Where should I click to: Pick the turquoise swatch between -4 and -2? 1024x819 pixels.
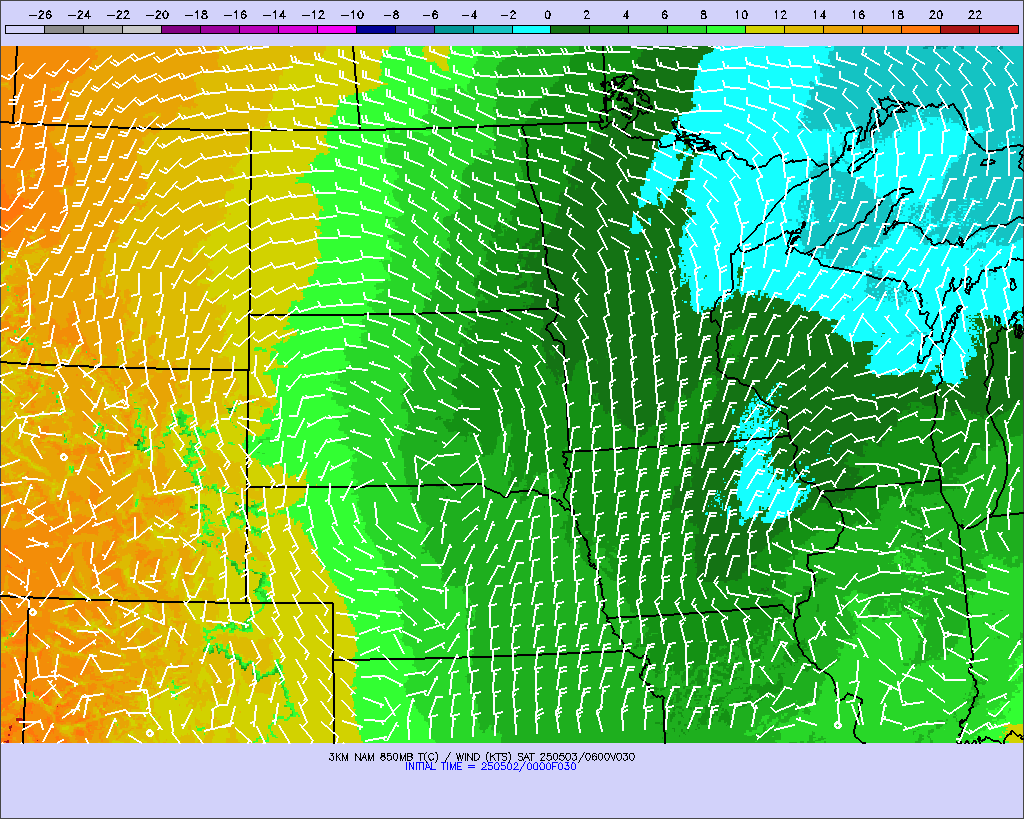pyautogui.click(x=493, y=29)
